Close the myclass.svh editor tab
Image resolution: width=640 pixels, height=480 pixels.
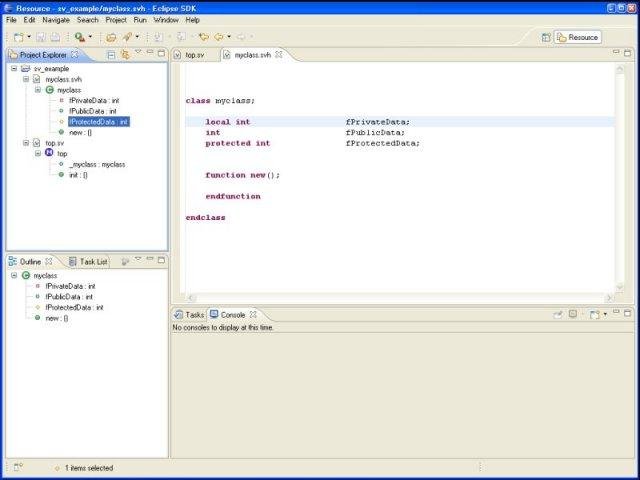[279, 54]
